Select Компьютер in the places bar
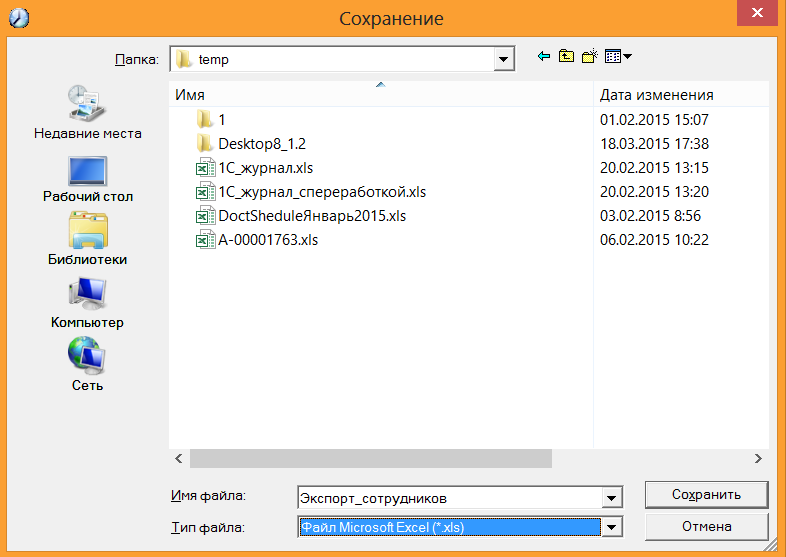Viewport: 786px width, 557px height. point(87,303)
